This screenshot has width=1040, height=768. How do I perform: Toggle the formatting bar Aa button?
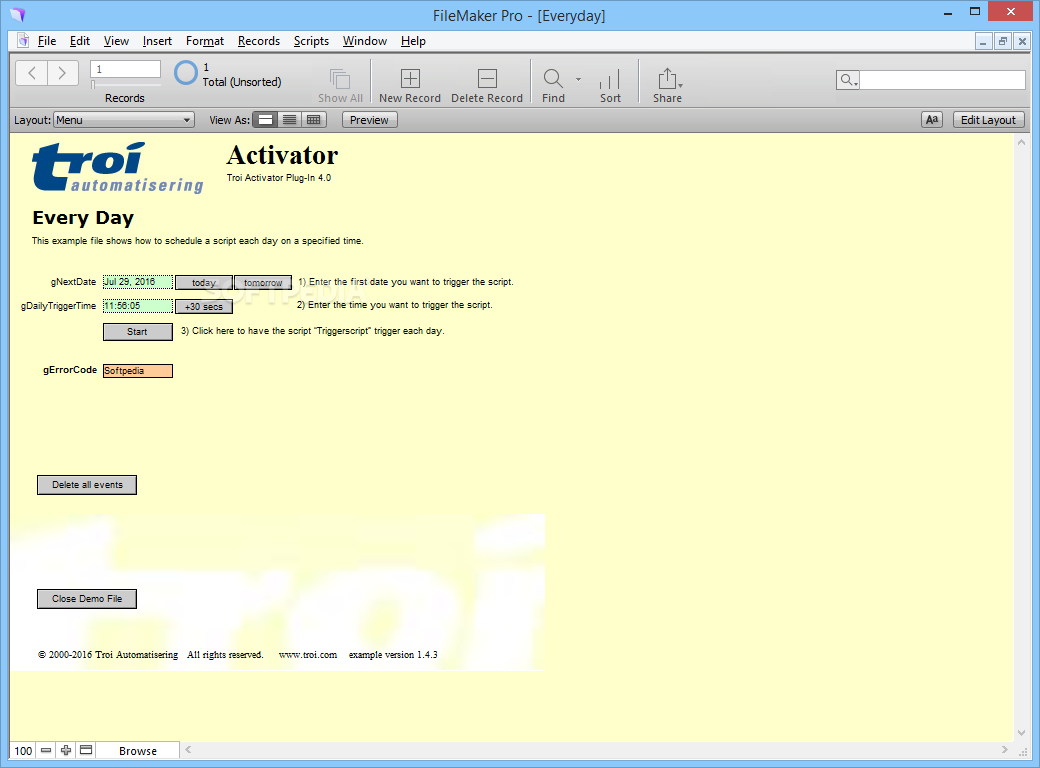tap(932, 120)
